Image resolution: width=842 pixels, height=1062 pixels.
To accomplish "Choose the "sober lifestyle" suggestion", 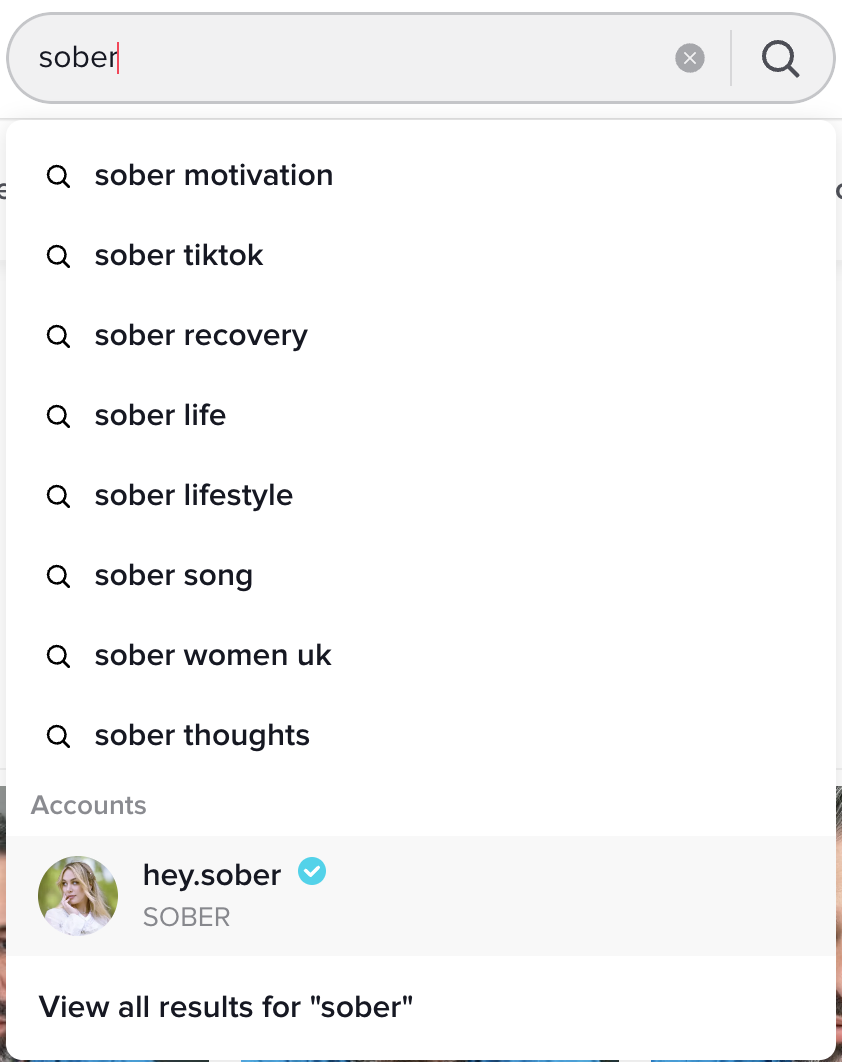I will click(194, 495).
